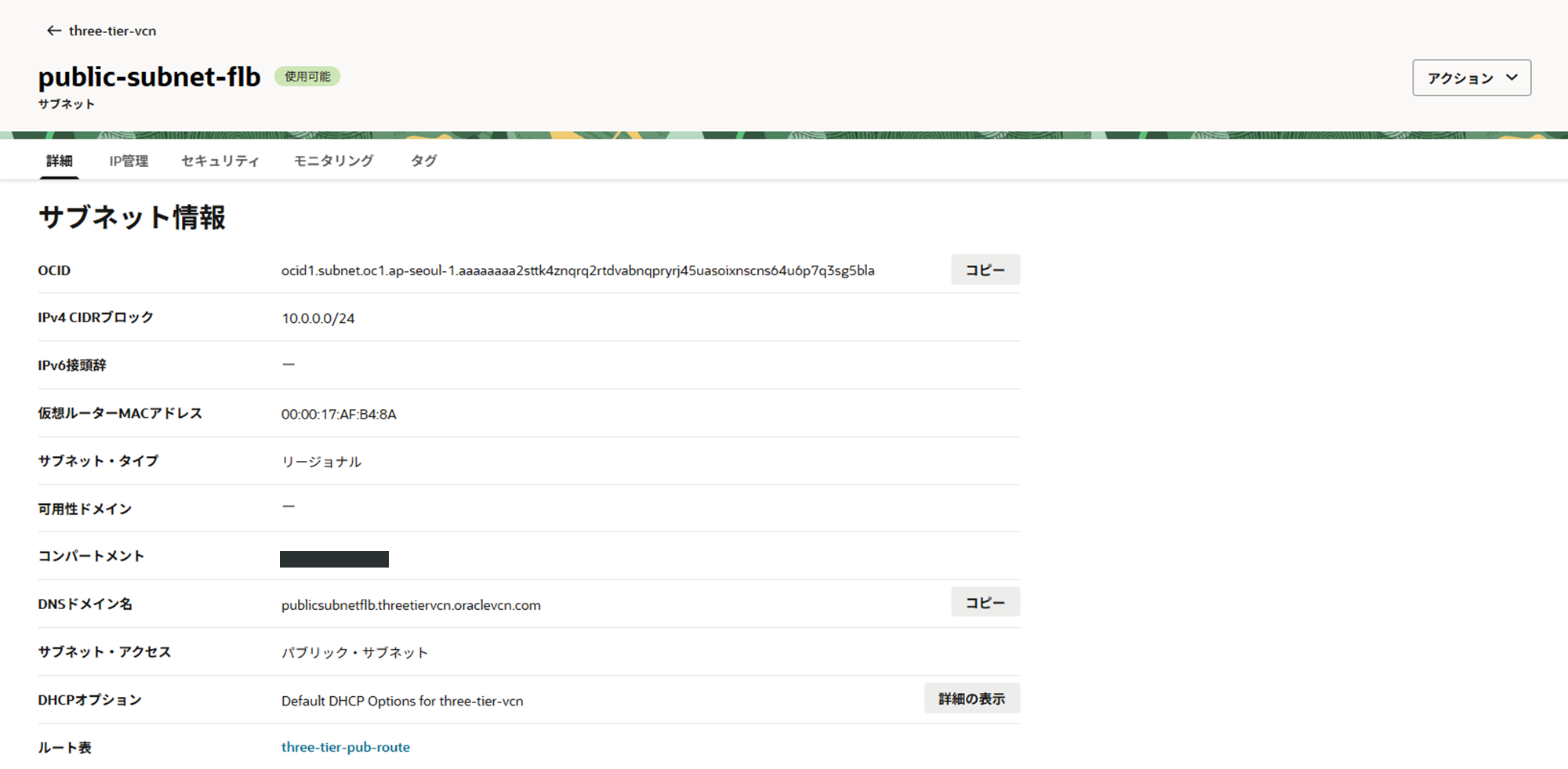
Task: Click the 使用可能 status badge
Action: click(307, 76)
